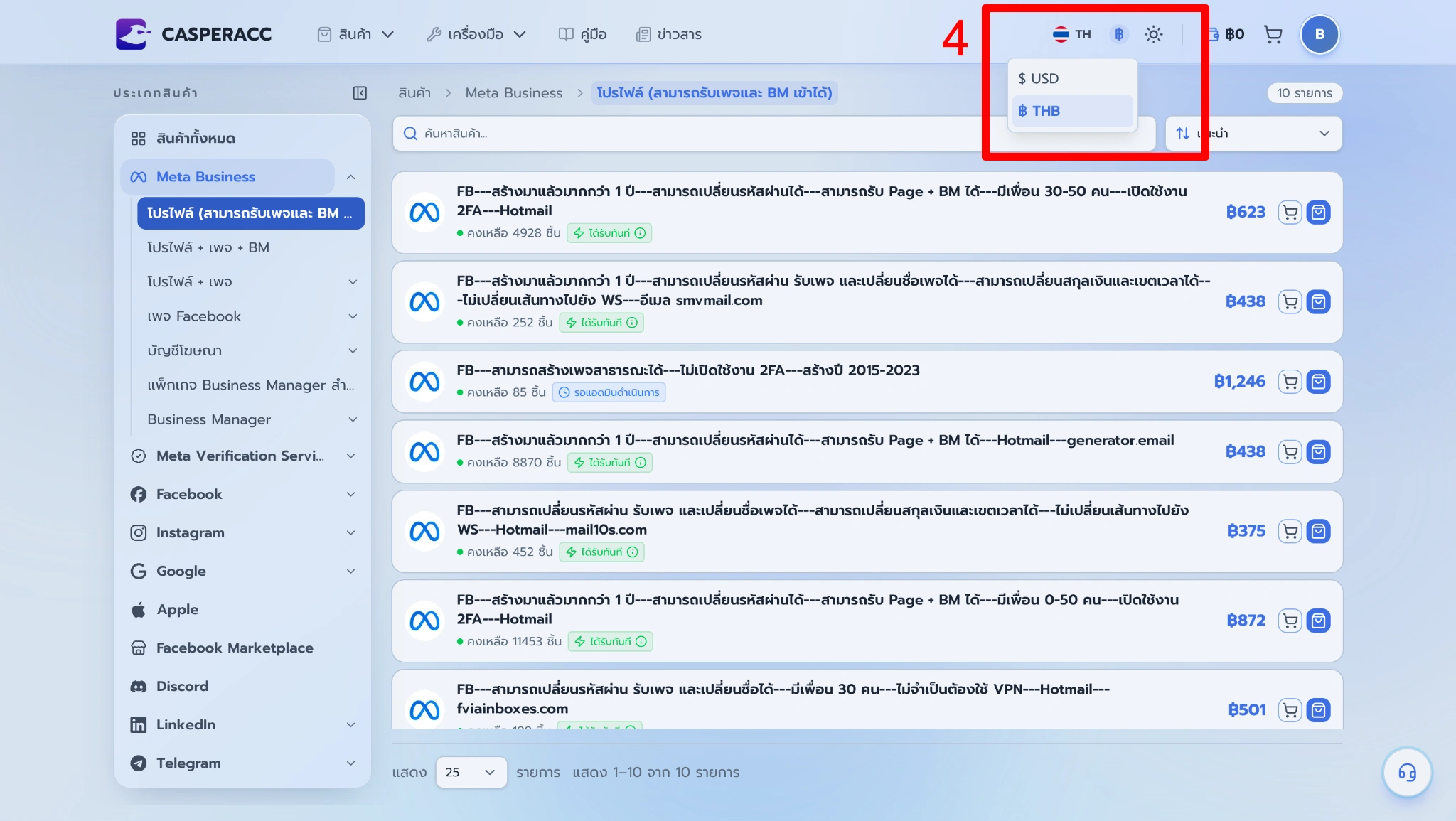
Task: Expand the เพจ Facebook subcategory
Action: point(353,316)
